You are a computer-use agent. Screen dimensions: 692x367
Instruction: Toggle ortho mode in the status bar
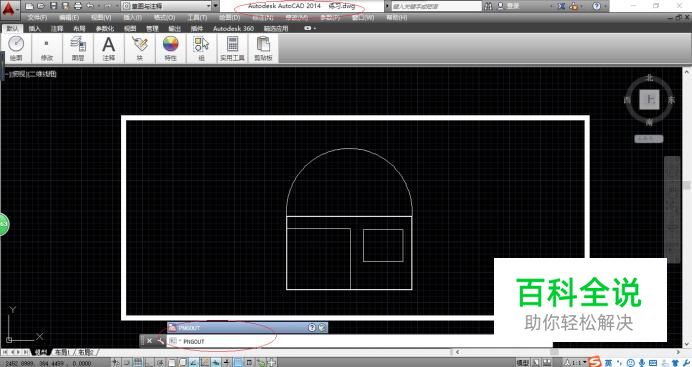coord(149,363)
